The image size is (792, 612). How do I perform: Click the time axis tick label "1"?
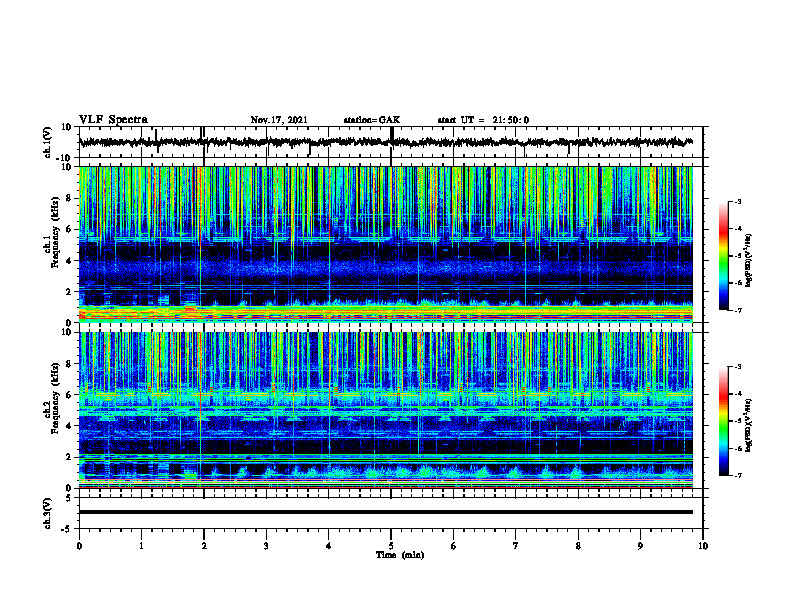click(141, 546)
